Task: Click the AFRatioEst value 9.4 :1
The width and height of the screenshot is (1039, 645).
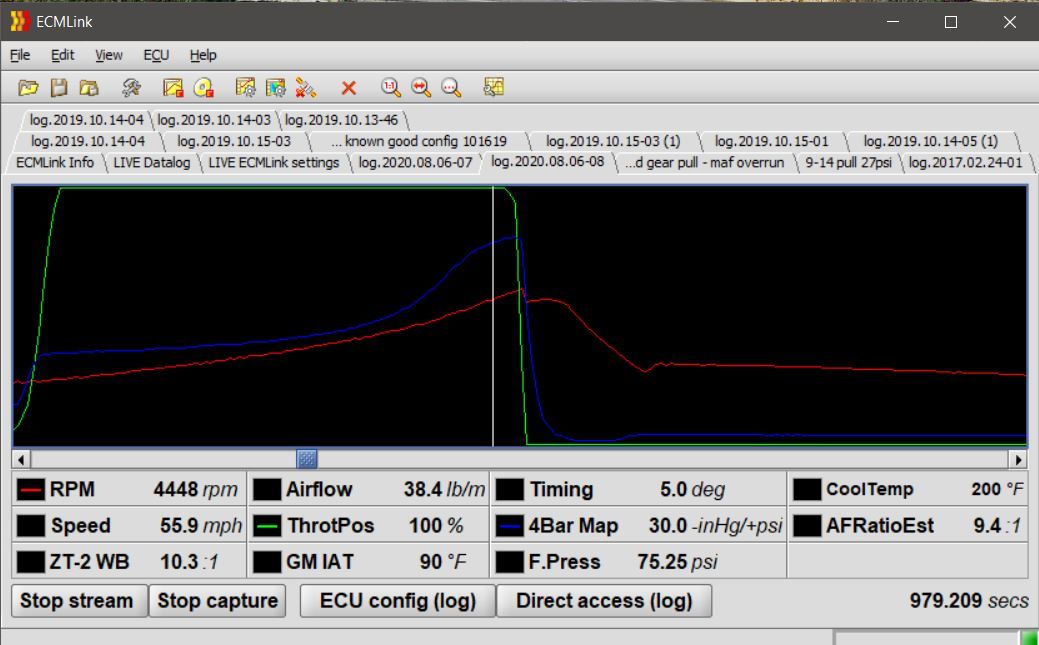Action: pyautogui.click(x=997, y=526)
